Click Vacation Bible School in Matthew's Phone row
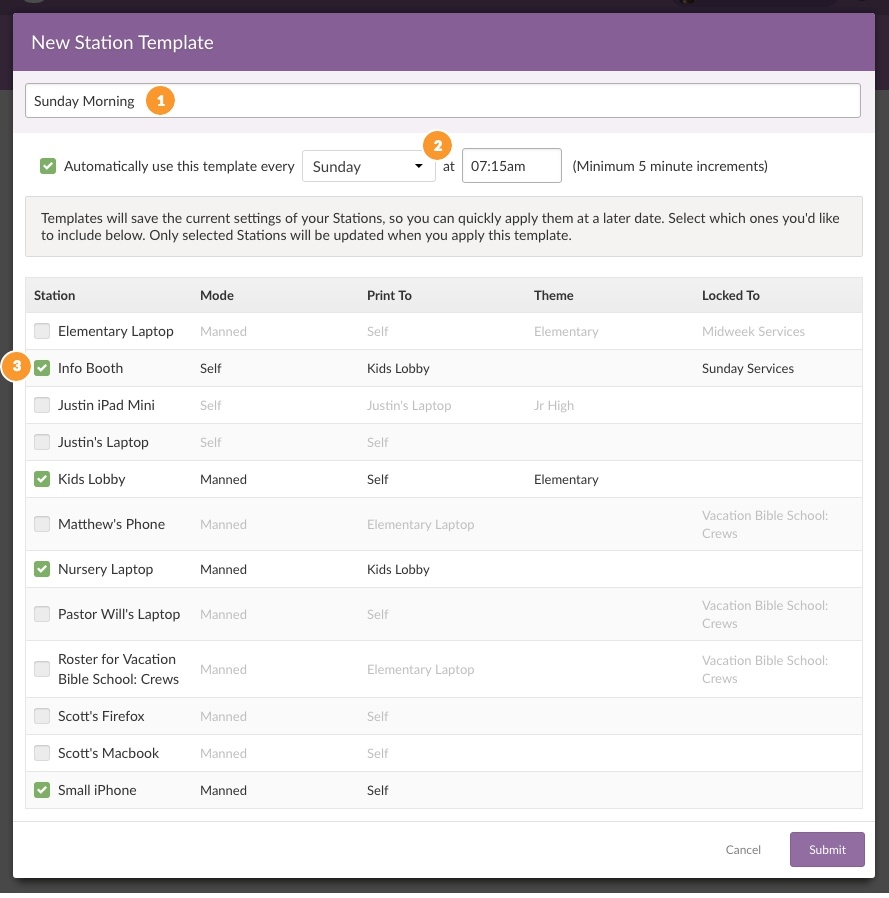 pyautogui.click(x=765, y=524)
